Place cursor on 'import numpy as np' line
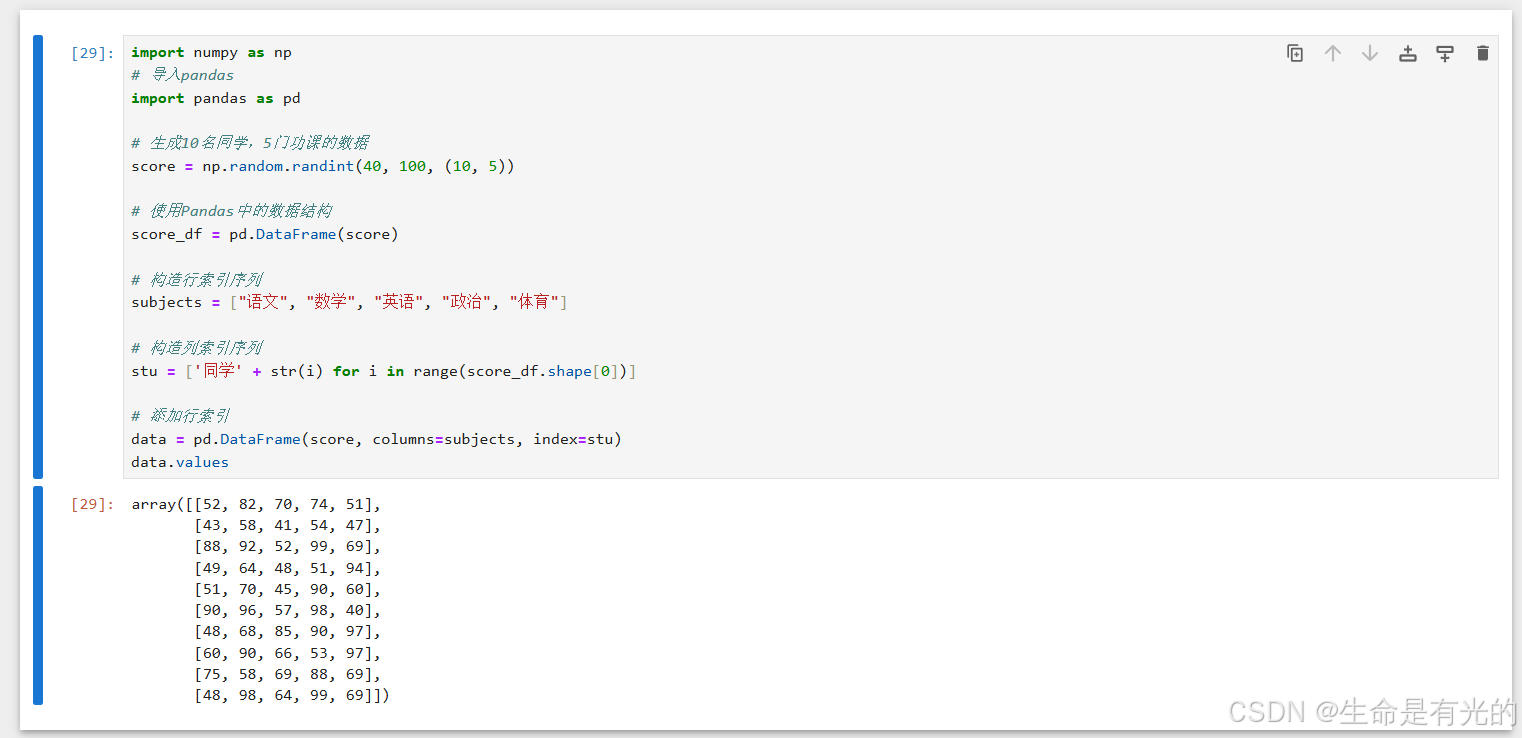Screen dimensions: 1522x738 211,52
